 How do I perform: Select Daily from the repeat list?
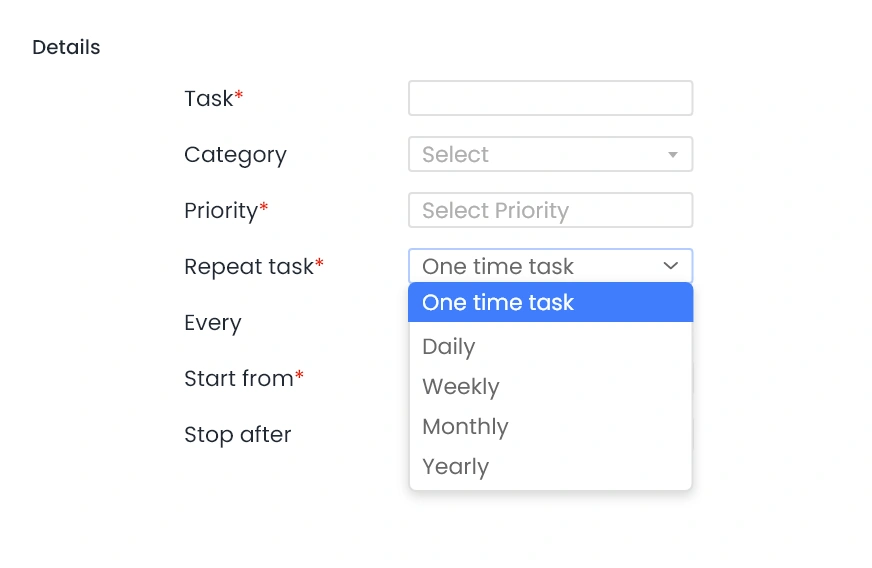pyautogui.click(x=449, y=347)
